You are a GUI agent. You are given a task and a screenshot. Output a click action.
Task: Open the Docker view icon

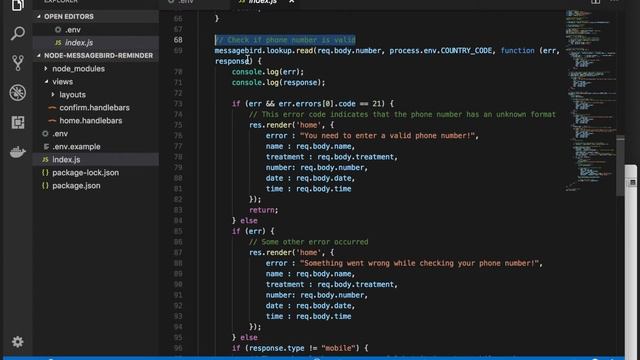coord(18,152)
